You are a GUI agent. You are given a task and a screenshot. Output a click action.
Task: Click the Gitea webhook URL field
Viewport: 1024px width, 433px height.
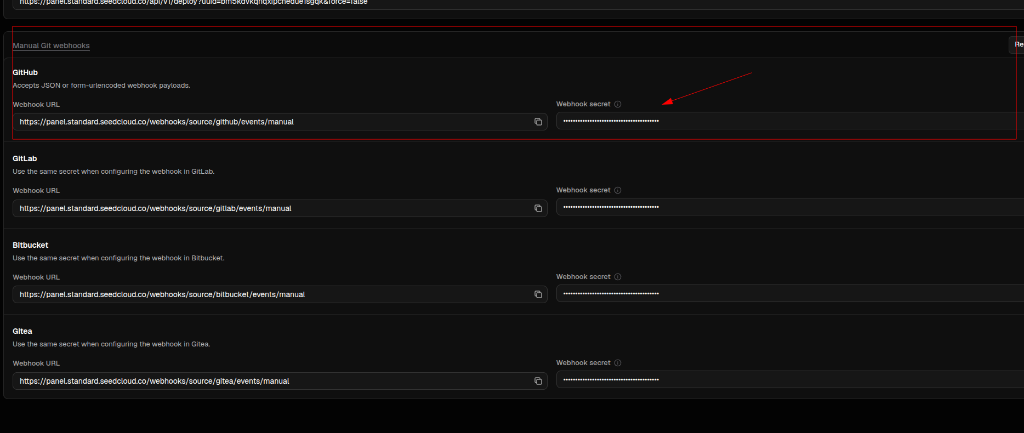tap(280, 381)
